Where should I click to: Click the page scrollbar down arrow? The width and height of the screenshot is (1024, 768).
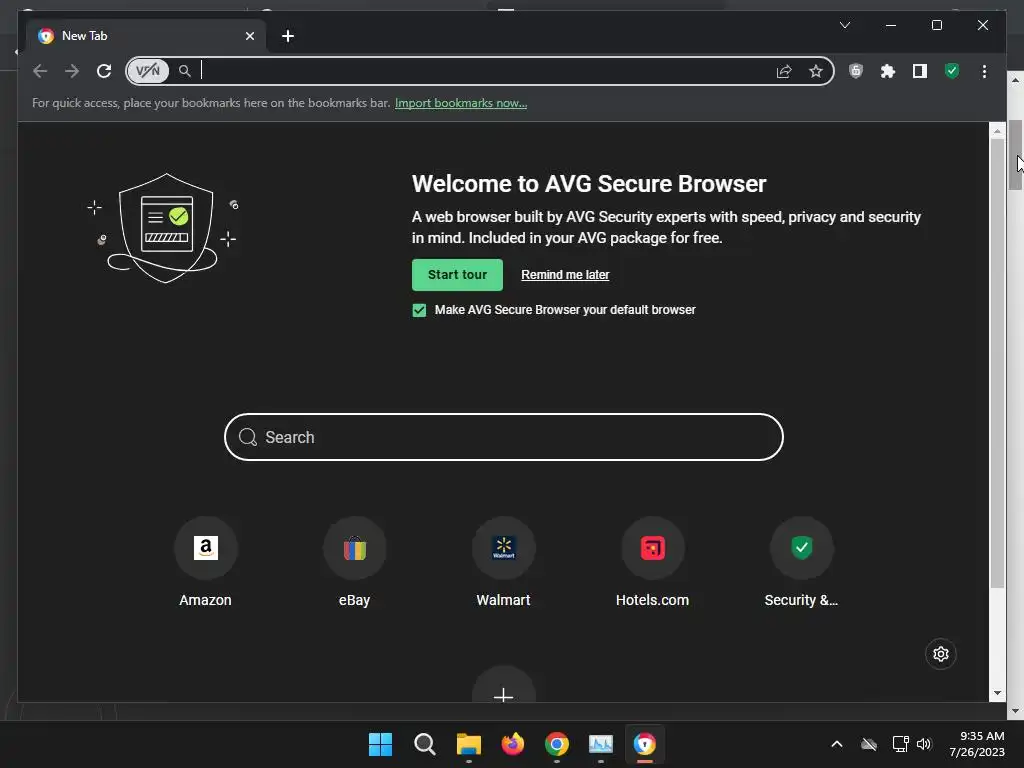coord(997,694)
